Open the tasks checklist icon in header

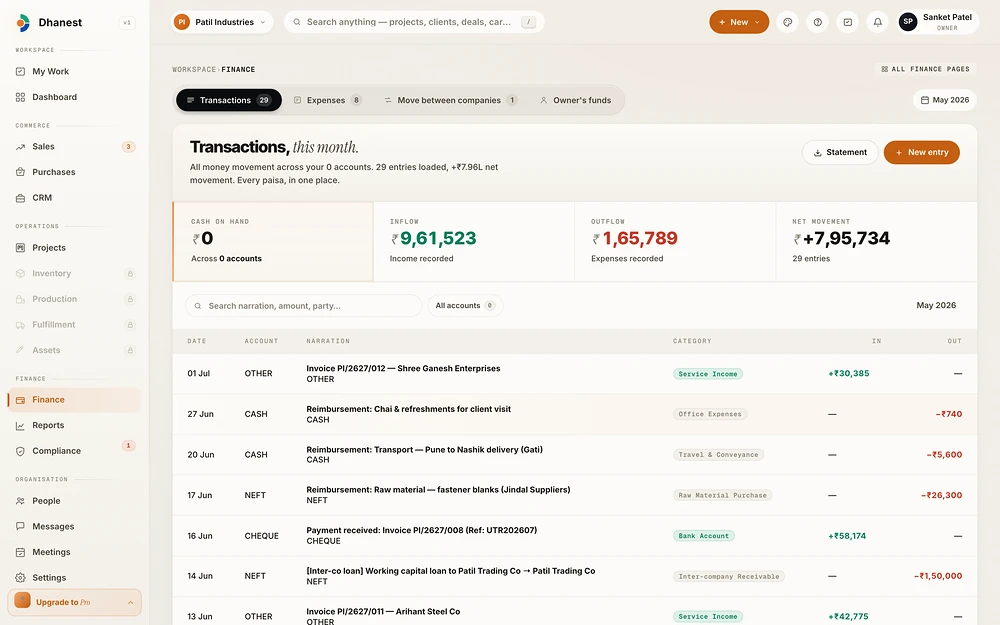click(848, 22)
